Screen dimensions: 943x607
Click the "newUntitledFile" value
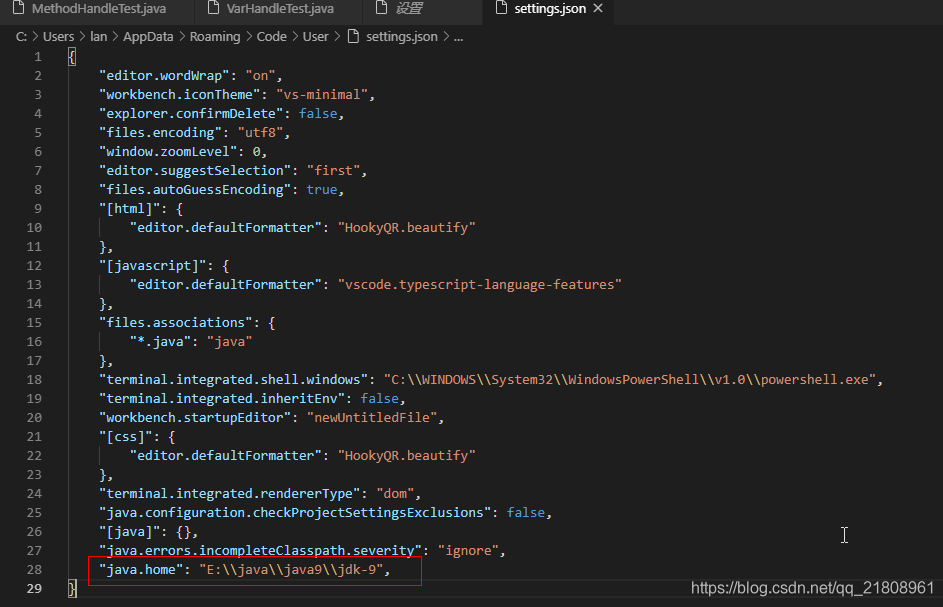372,418
